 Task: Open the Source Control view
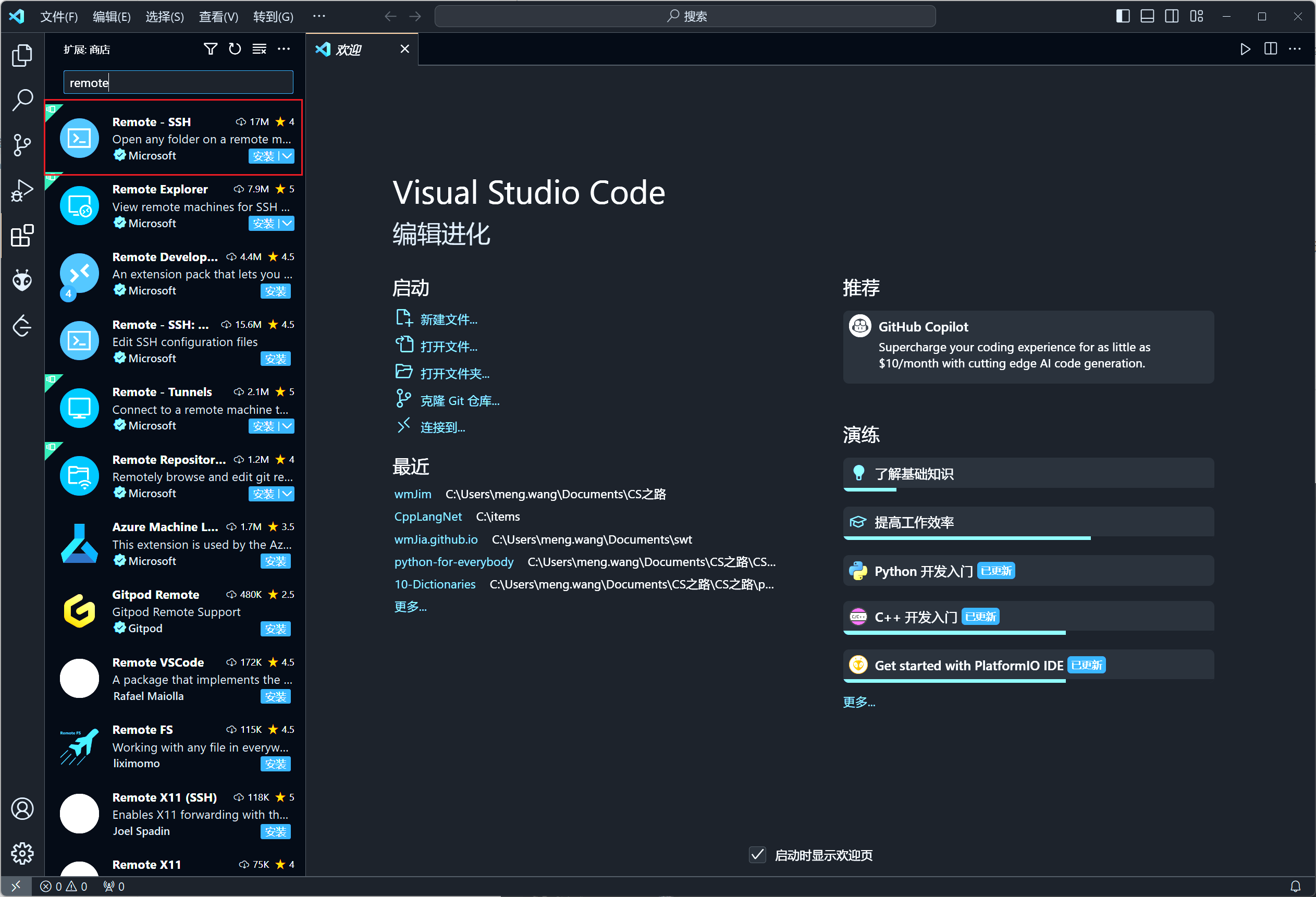[x=22, y=145]
